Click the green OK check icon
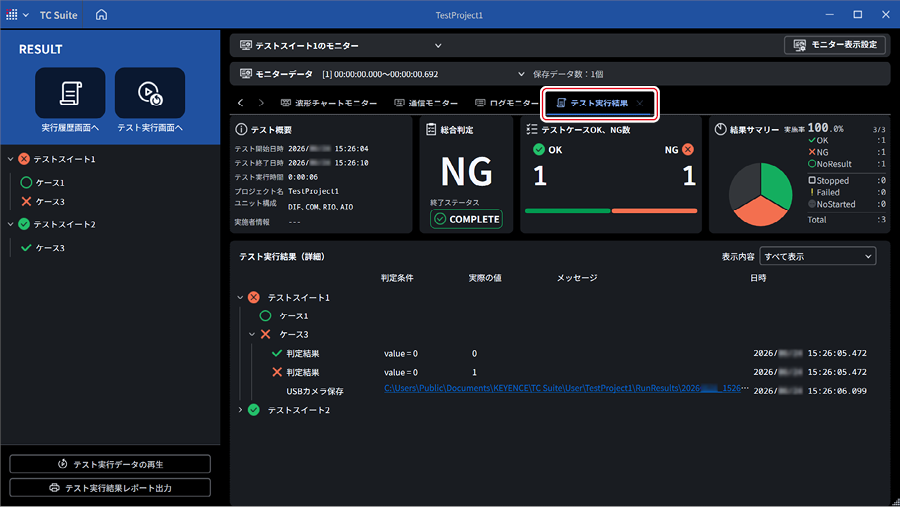 538,149
